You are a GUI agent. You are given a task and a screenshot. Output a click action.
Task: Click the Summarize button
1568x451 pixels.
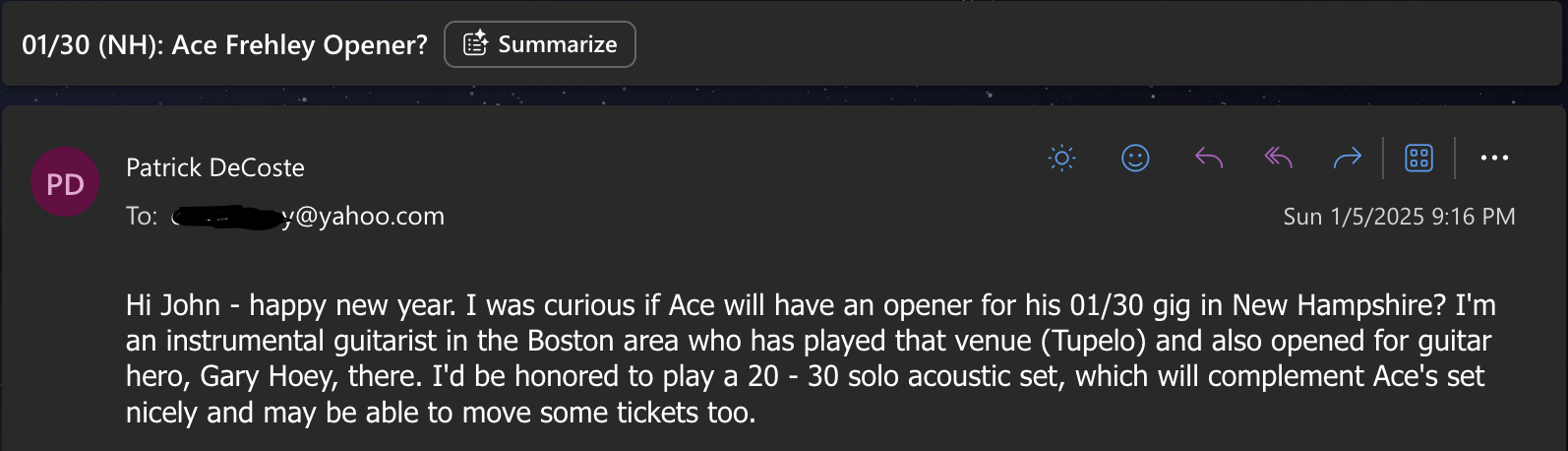(x=540, y=44)
